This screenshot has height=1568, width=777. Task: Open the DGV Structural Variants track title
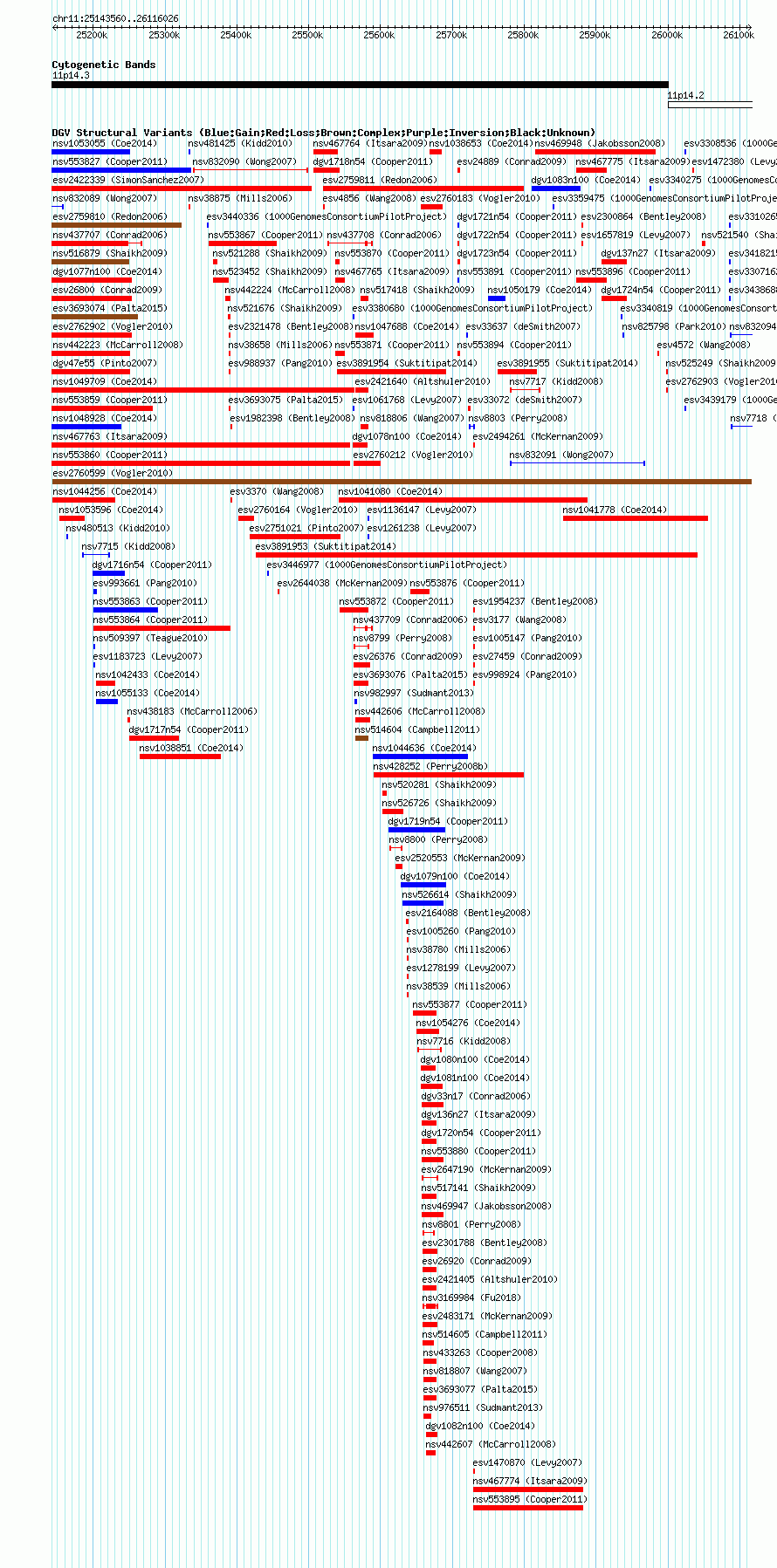tap(323, 133)
